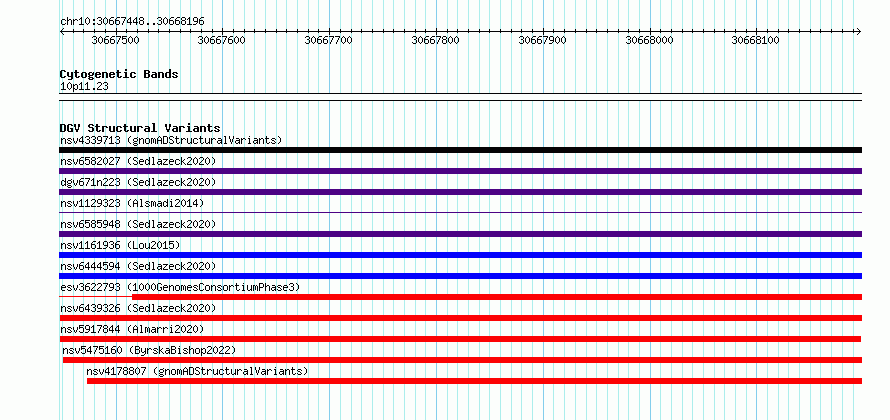The height and width of the screenshot is (420, 890).
Task: Open the nsv5917844 (Almarri2020) label
Action: pos(132,329)
